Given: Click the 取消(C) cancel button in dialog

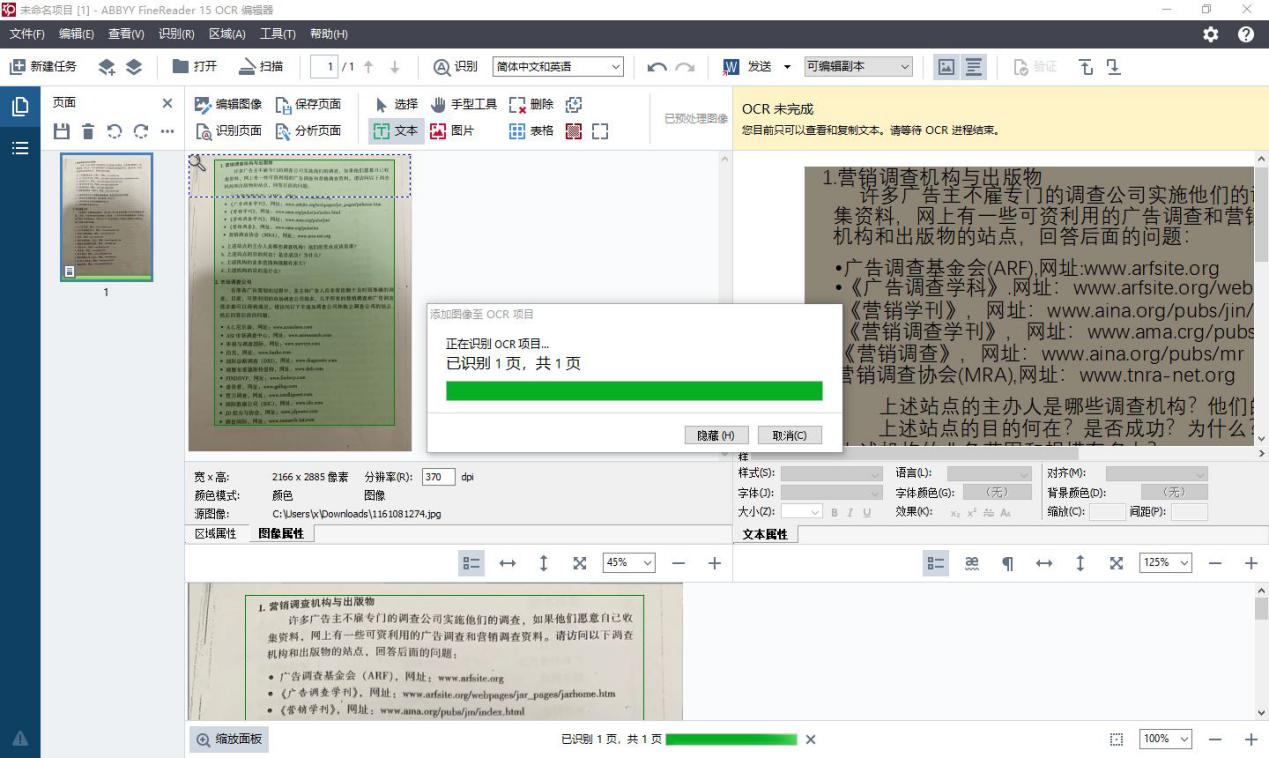Looking at the screenshot, I should [790, 435].
